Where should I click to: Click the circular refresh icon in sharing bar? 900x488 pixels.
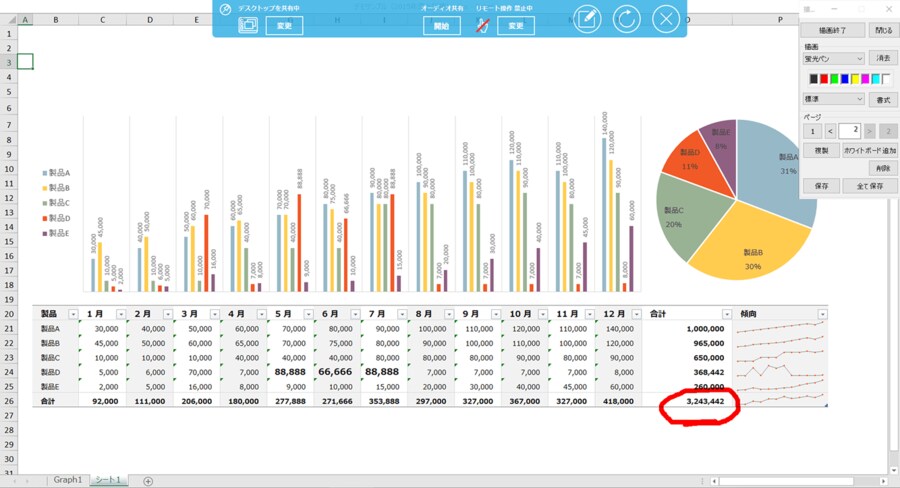(627, 19)
